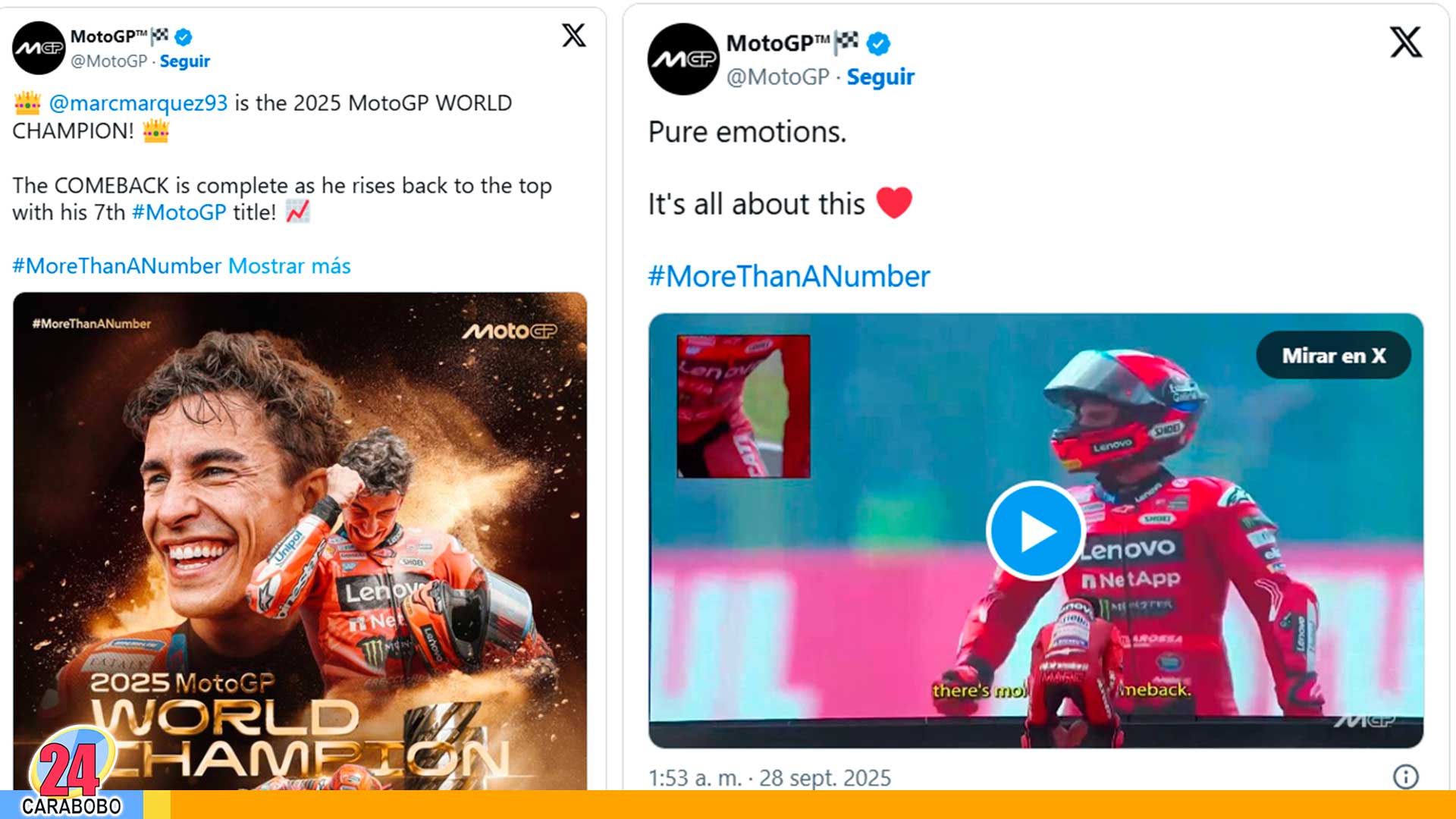The height and width of the screenshot is (819, 1456).
Task: Expand tweet text with Mostrar más
Action: [x=290, y=266]
